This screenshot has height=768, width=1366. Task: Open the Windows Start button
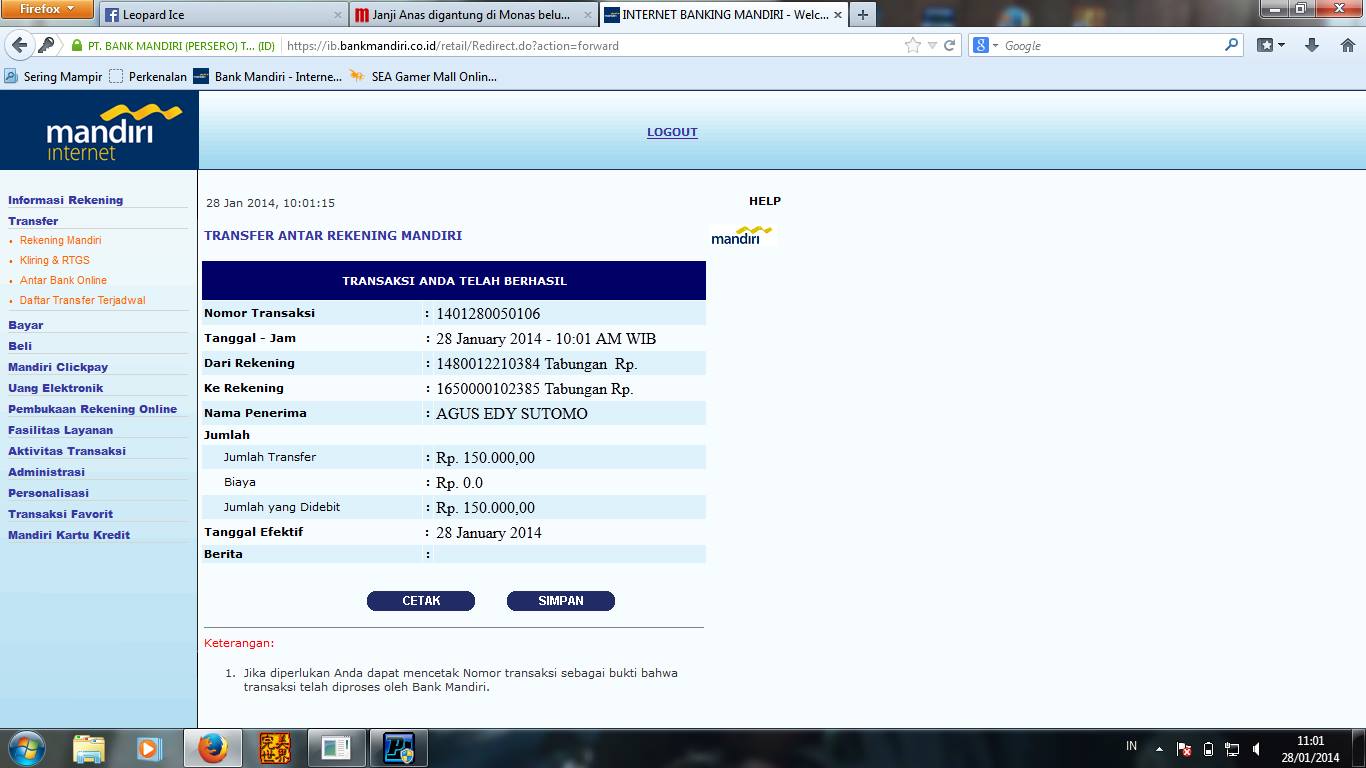coord(26,748)
